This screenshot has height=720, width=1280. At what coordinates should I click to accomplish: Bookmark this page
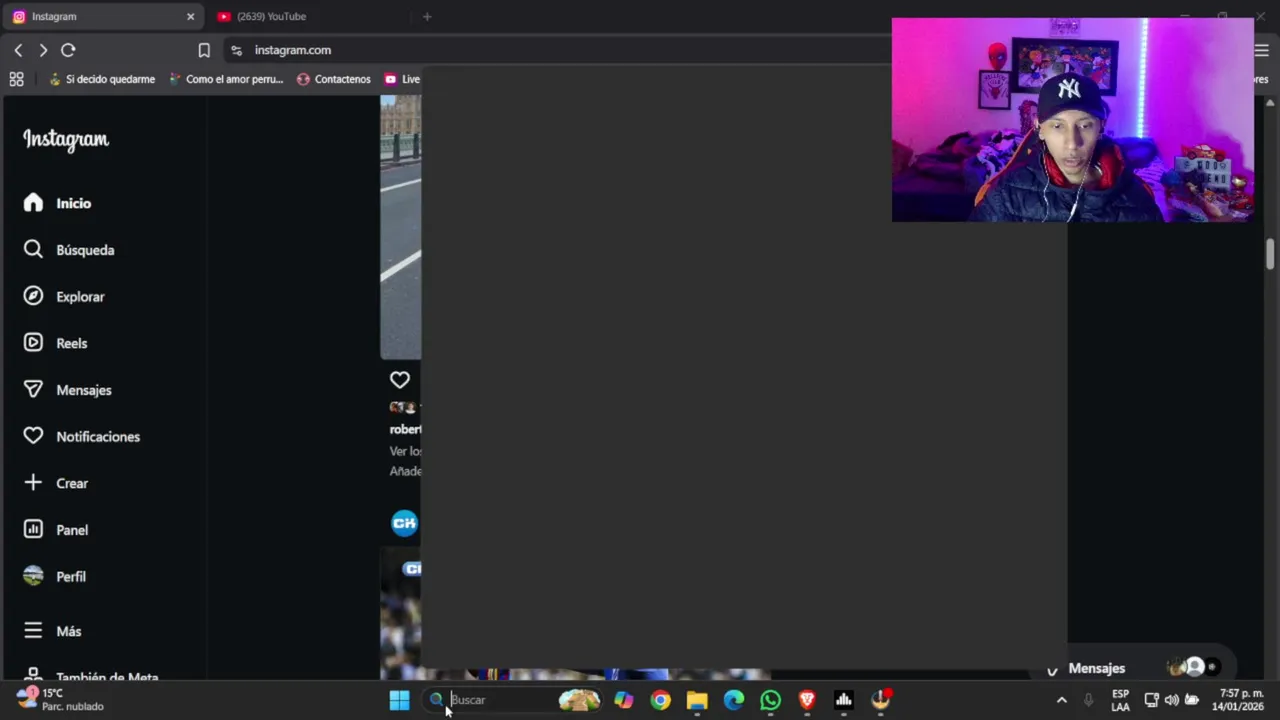(204, 50)
